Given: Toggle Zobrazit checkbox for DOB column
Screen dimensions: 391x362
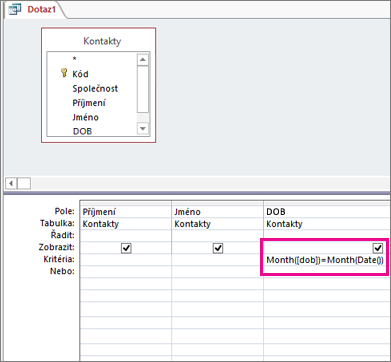Looking at the screenshot, I should pos(378,248).
